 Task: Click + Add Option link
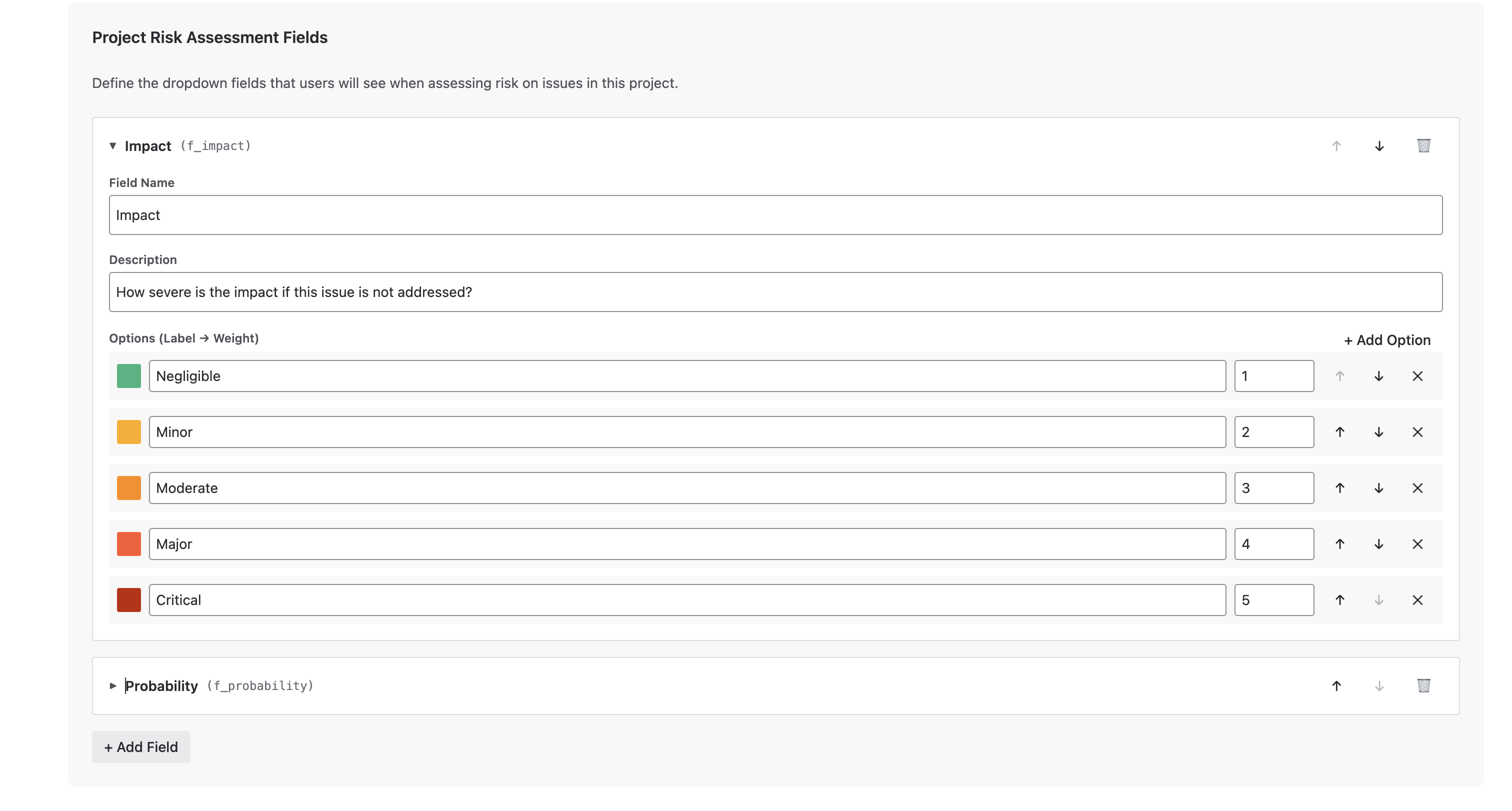(1387, 340)
